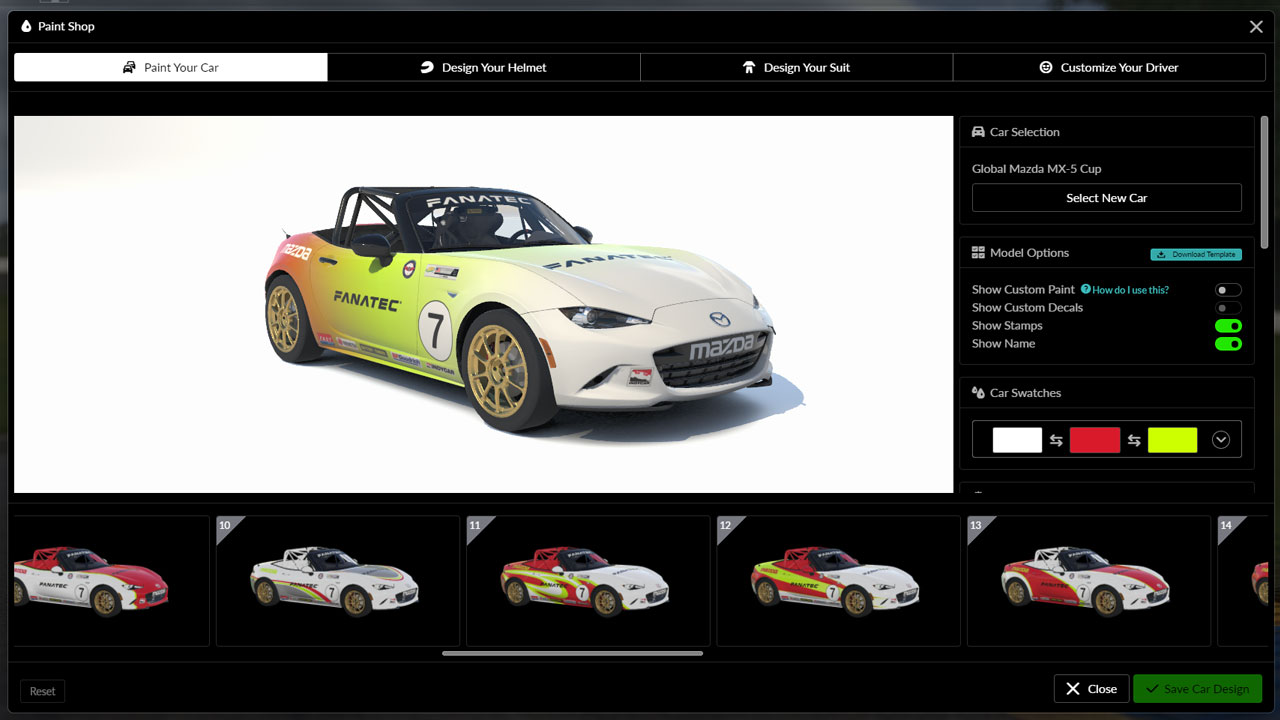The width and height of the screenshot is (1280, 720).
Task: Expand the Car Swatches color dropdown
Action: click(x=1220, y=439)
